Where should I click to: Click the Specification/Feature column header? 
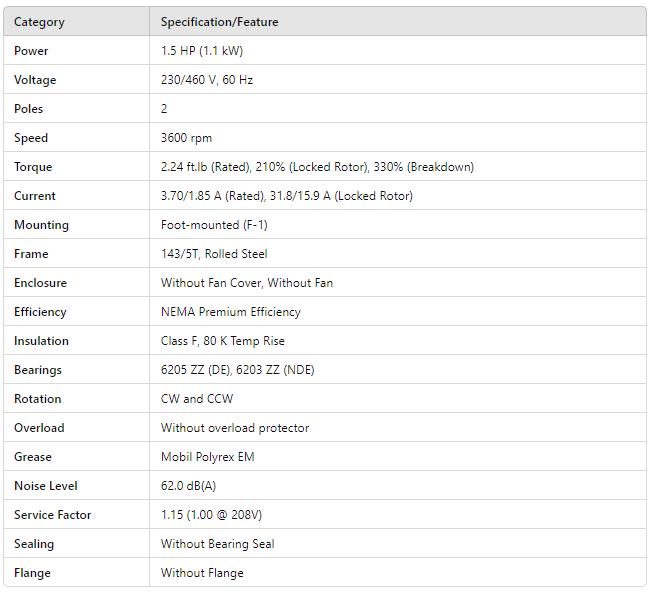[x=219, y=22]
